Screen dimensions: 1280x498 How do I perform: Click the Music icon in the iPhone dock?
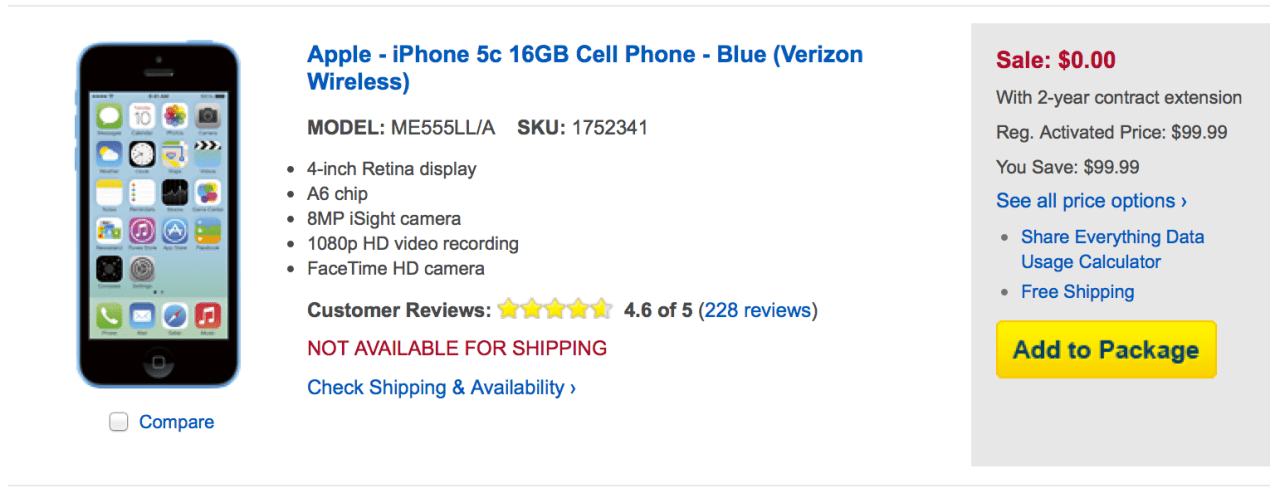click(x=208, y=317)
